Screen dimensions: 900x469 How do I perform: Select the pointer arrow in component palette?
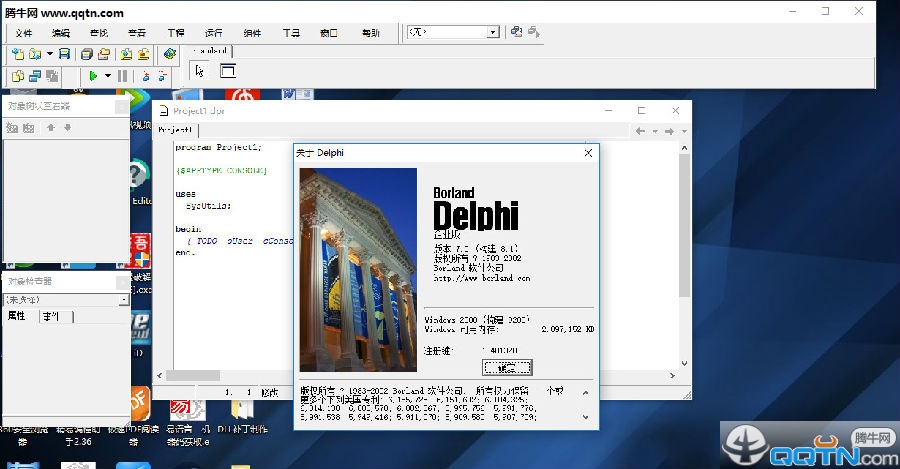coord(199,71)
